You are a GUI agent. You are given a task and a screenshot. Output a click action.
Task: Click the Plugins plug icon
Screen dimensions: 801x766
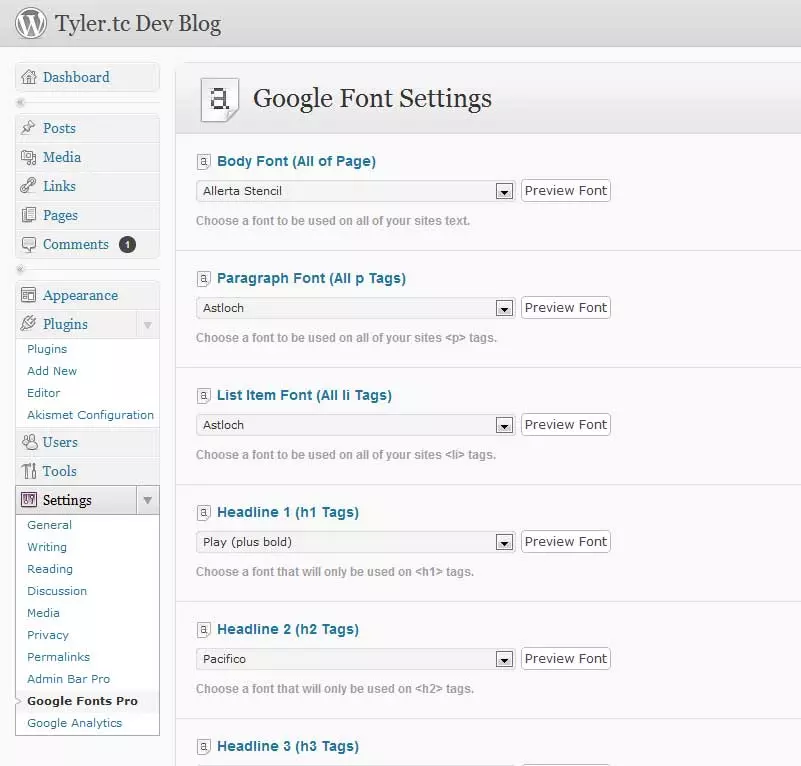point(28,323)
